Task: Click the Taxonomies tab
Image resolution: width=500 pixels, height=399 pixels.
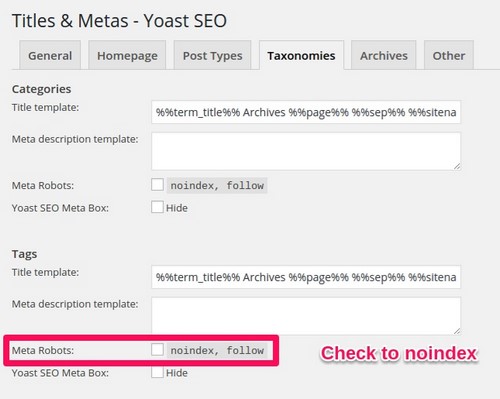Action: pyautogui.click(x=301, y=55)
